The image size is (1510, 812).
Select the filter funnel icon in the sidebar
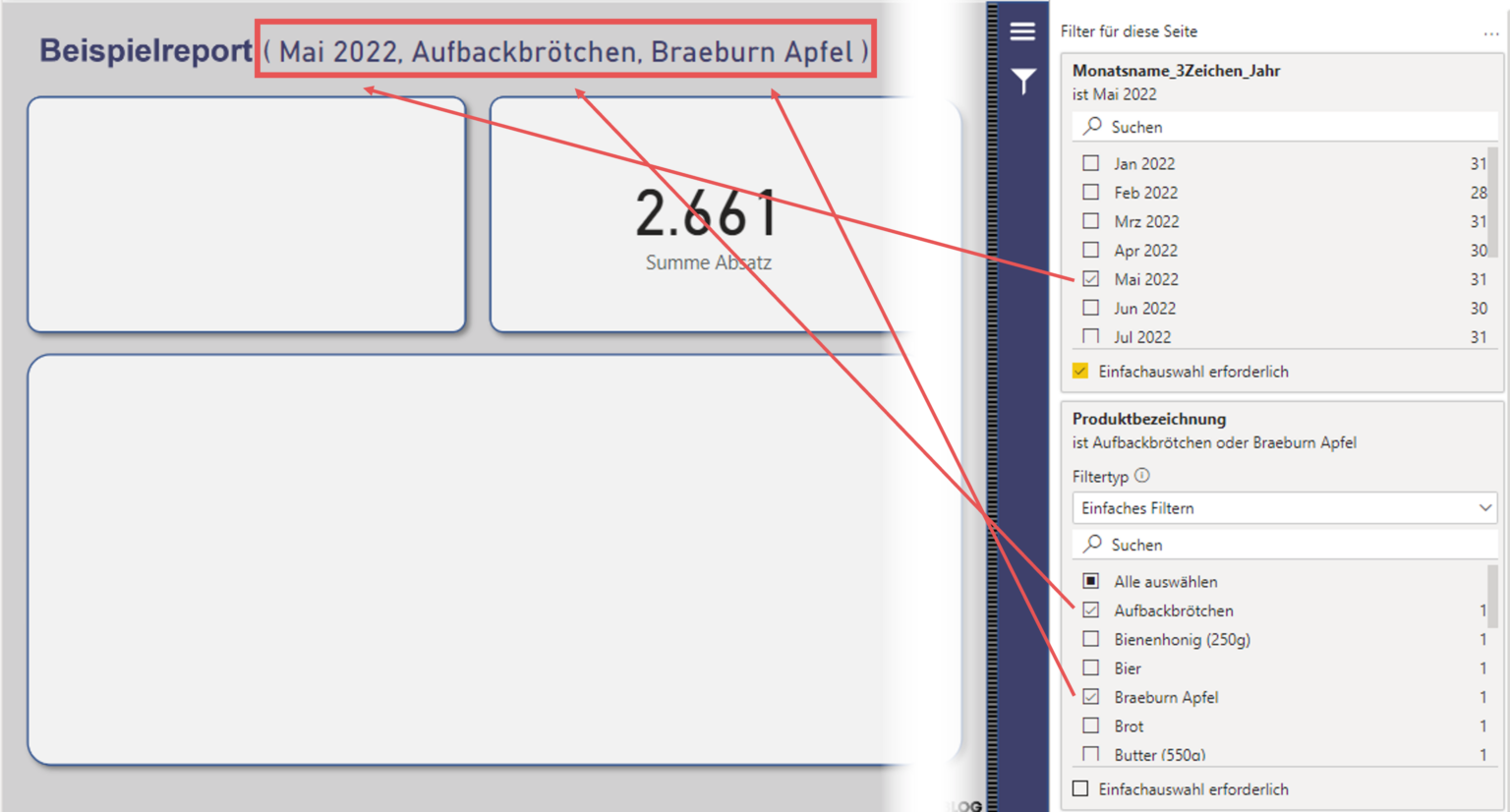[1022, 82]
